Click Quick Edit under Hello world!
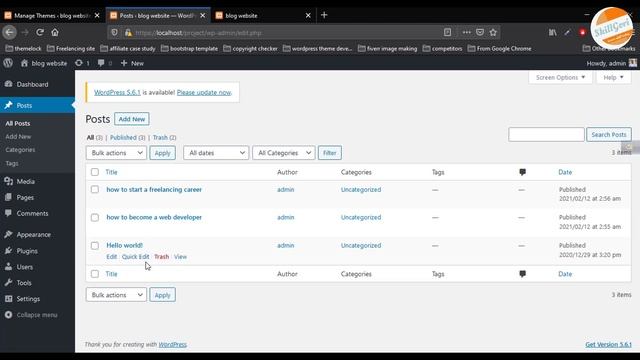 pyautogui.click(x=136, y=257)
